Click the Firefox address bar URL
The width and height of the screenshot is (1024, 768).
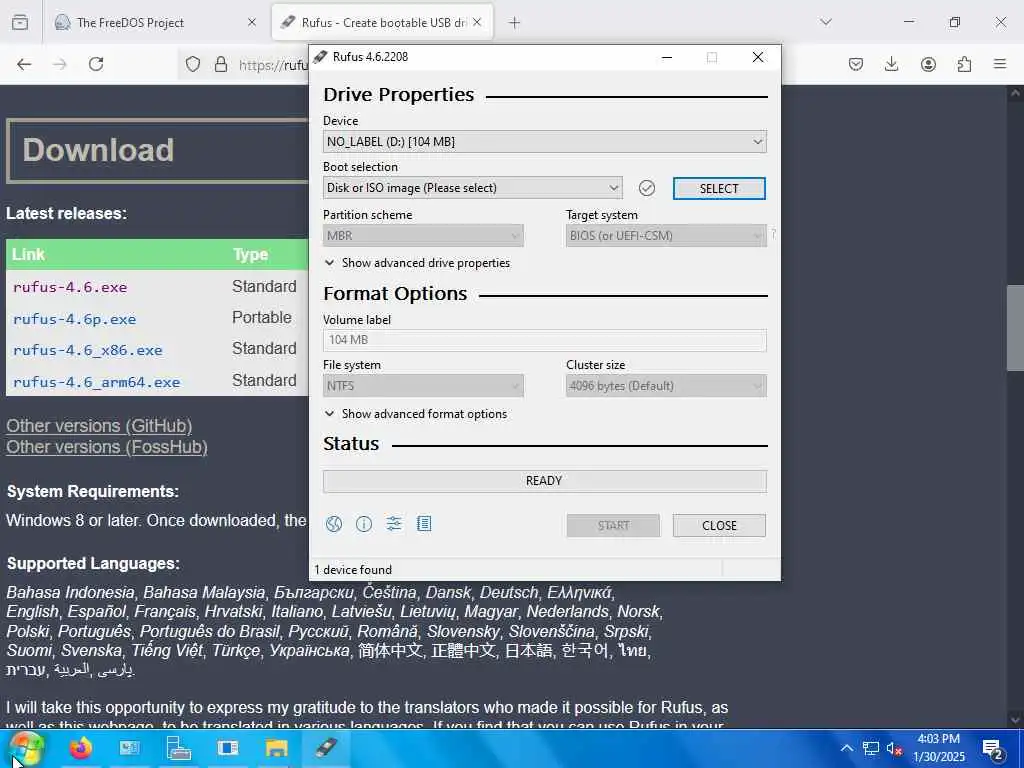click(272, 65)
